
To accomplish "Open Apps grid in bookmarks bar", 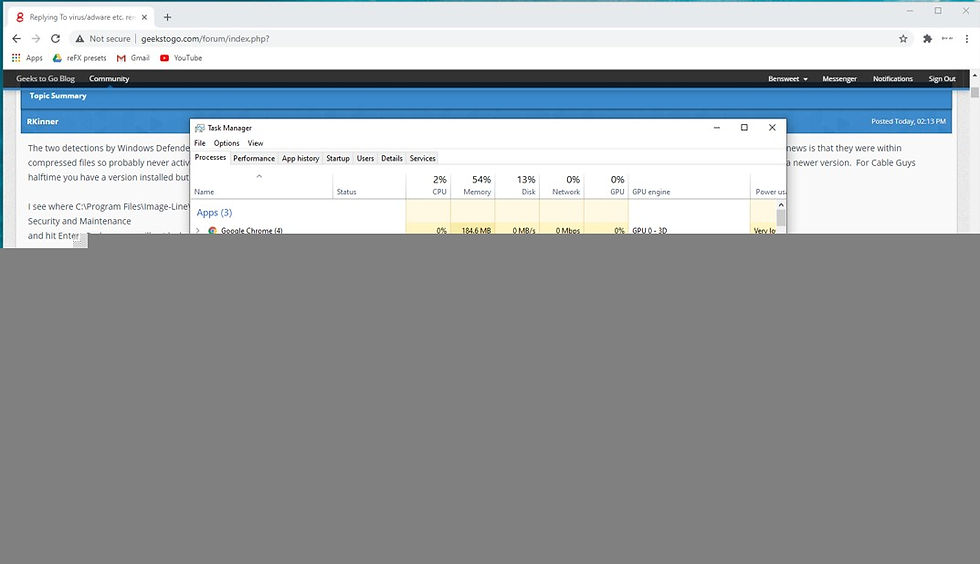I will [x=27, y=58].
